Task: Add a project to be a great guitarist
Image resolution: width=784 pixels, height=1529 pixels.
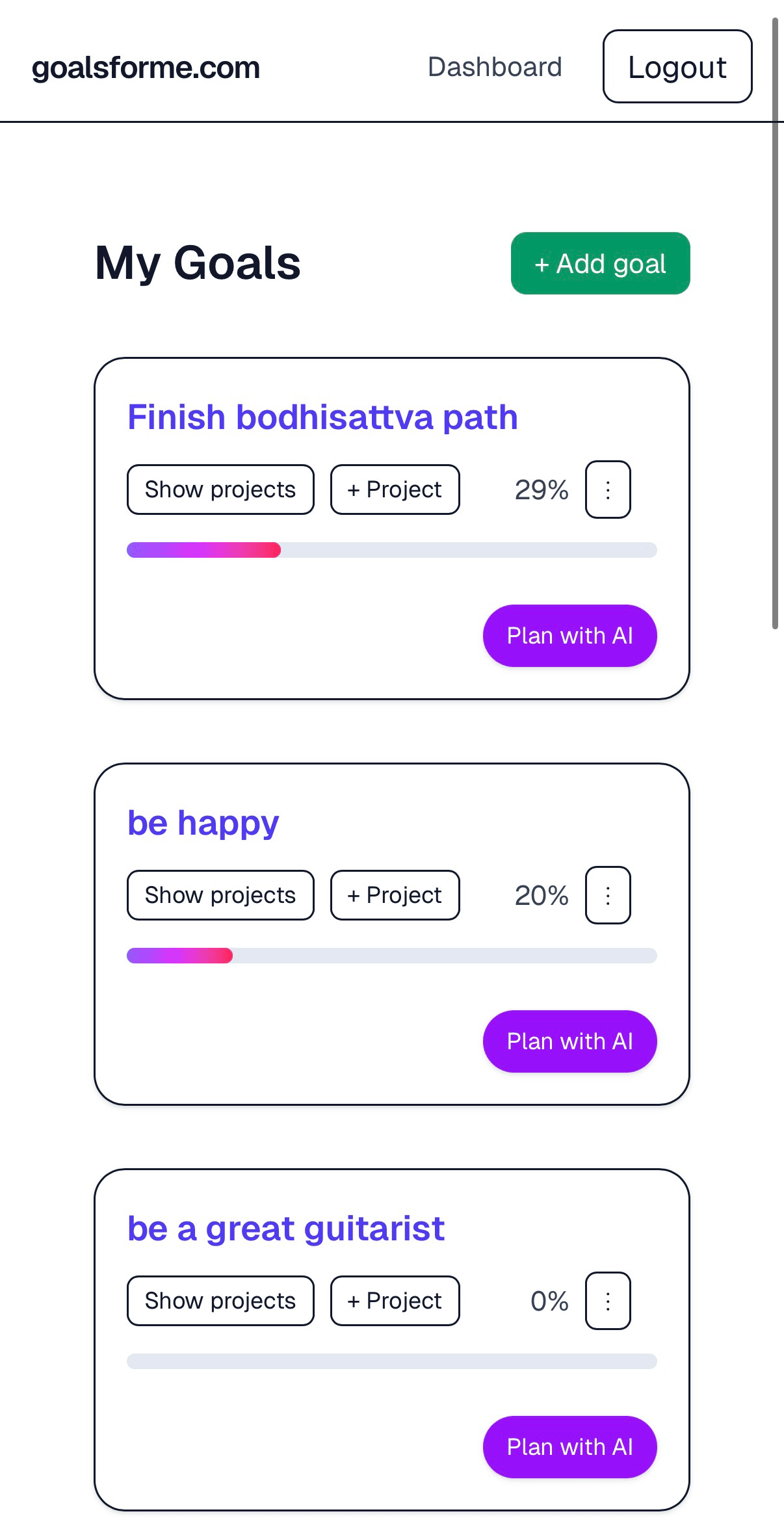Action: 395,1301
